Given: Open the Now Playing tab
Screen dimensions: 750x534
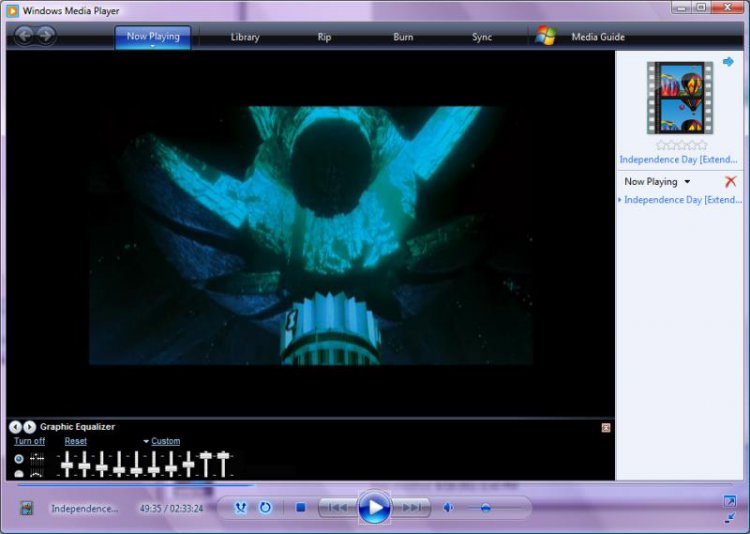Looking at the screenshot, I should 153,36.
